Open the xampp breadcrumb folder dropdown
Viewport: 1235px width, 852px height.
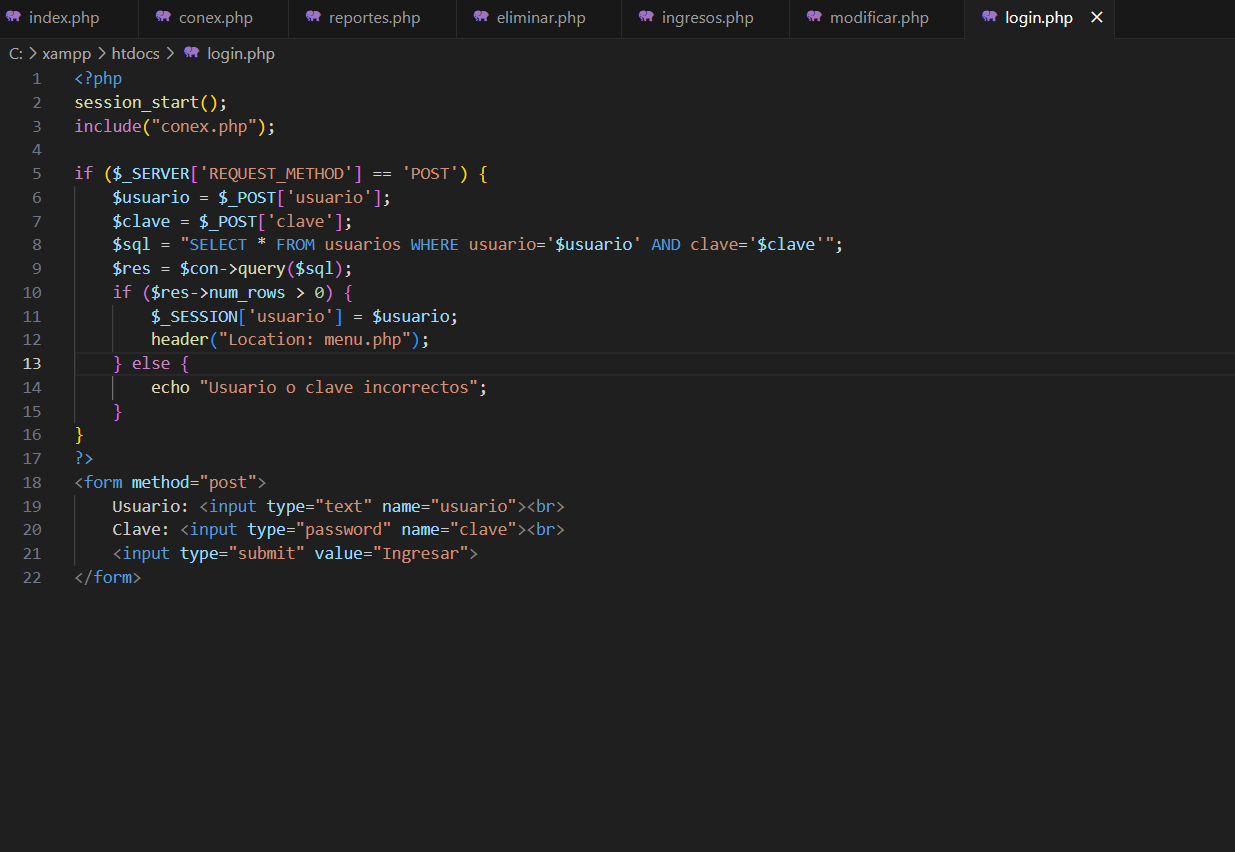pyautogui.click(x=66, y=54)
